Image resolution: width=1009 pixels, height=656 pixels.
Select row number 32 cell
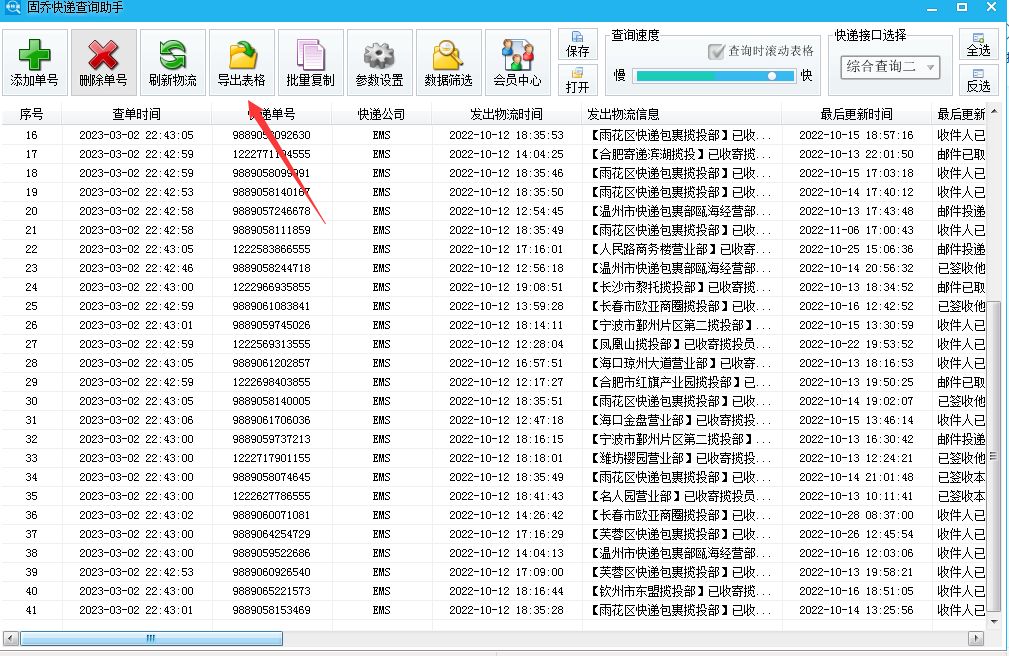click(x=31, y=439)
